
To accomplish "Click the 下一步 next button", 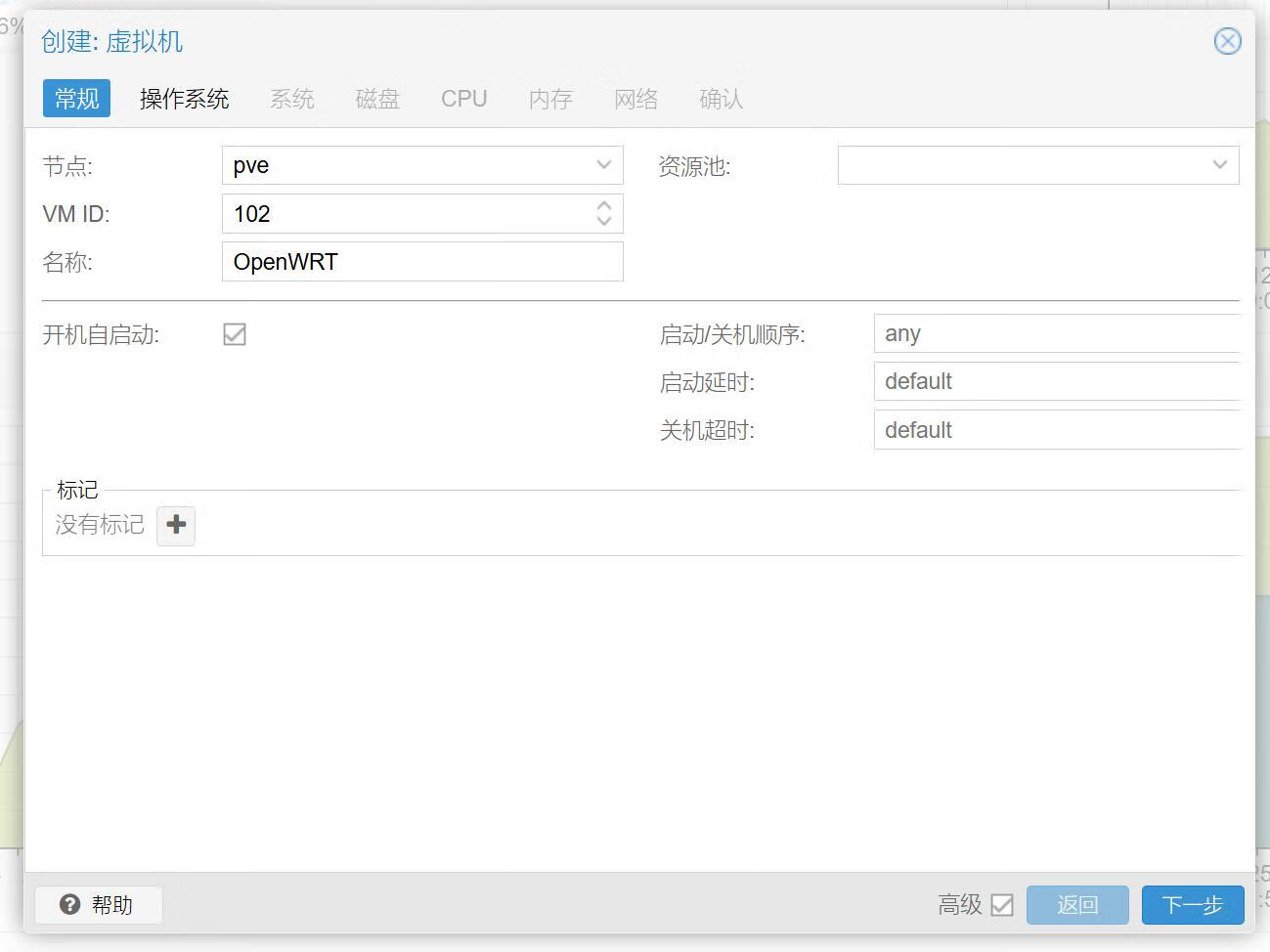I will tap(1192, 905).
